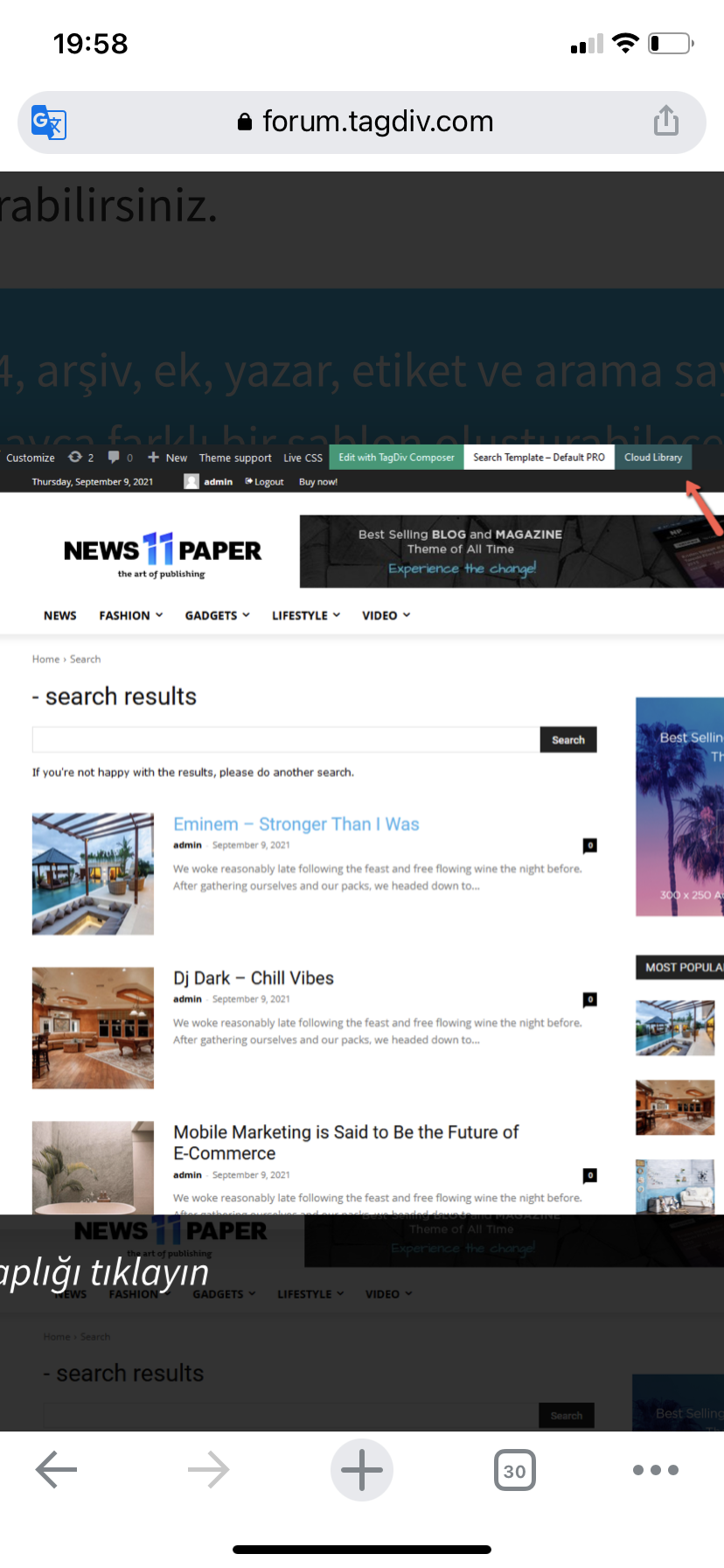This screenshot has width=724, height=1568.
Task: Expand the VIDEO menu dropdown
Action: point(386,616)
